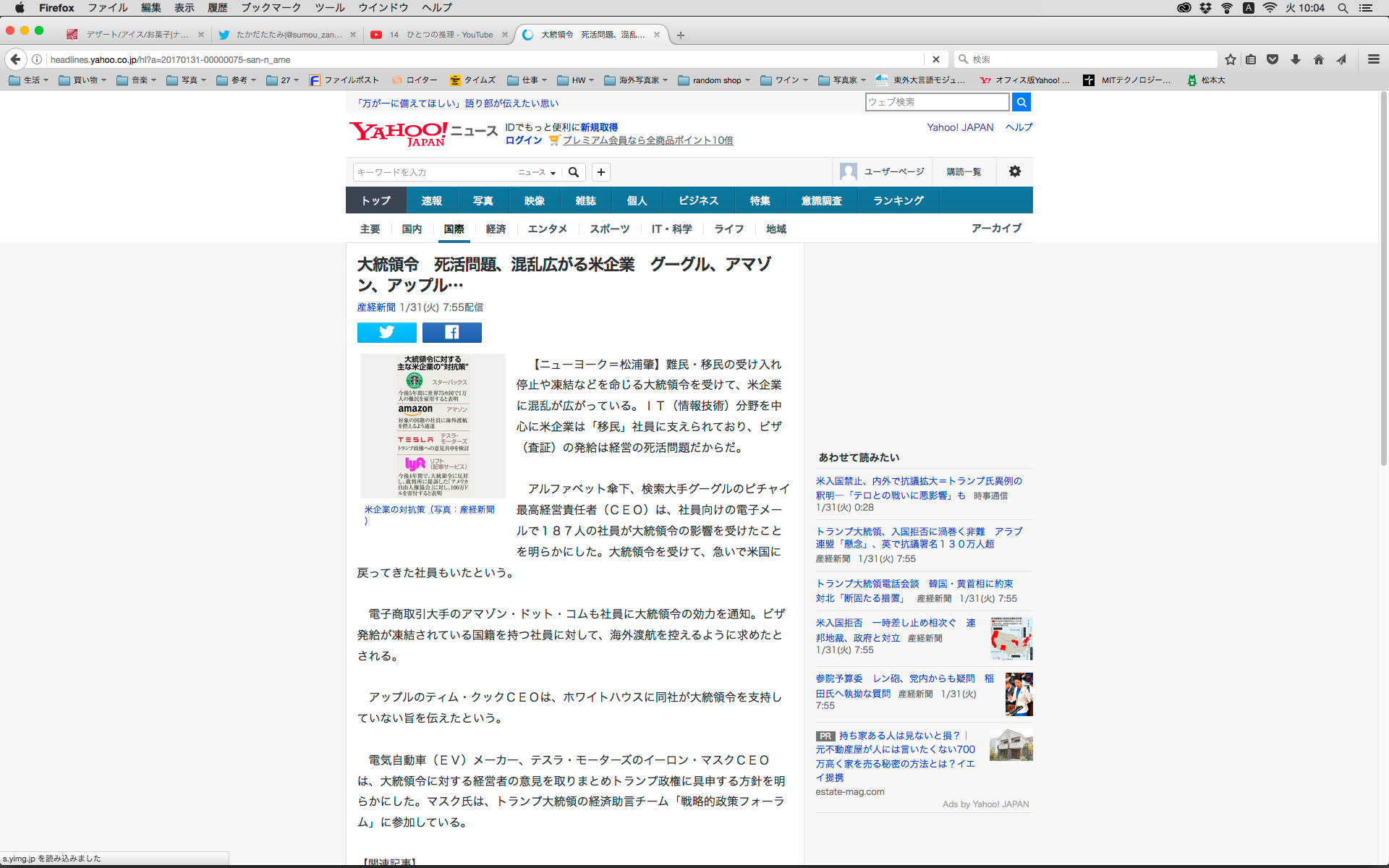The image size is (1389, 868).
Task: Open the ブックマーク menu in menu bar
Action: point(271,8)
